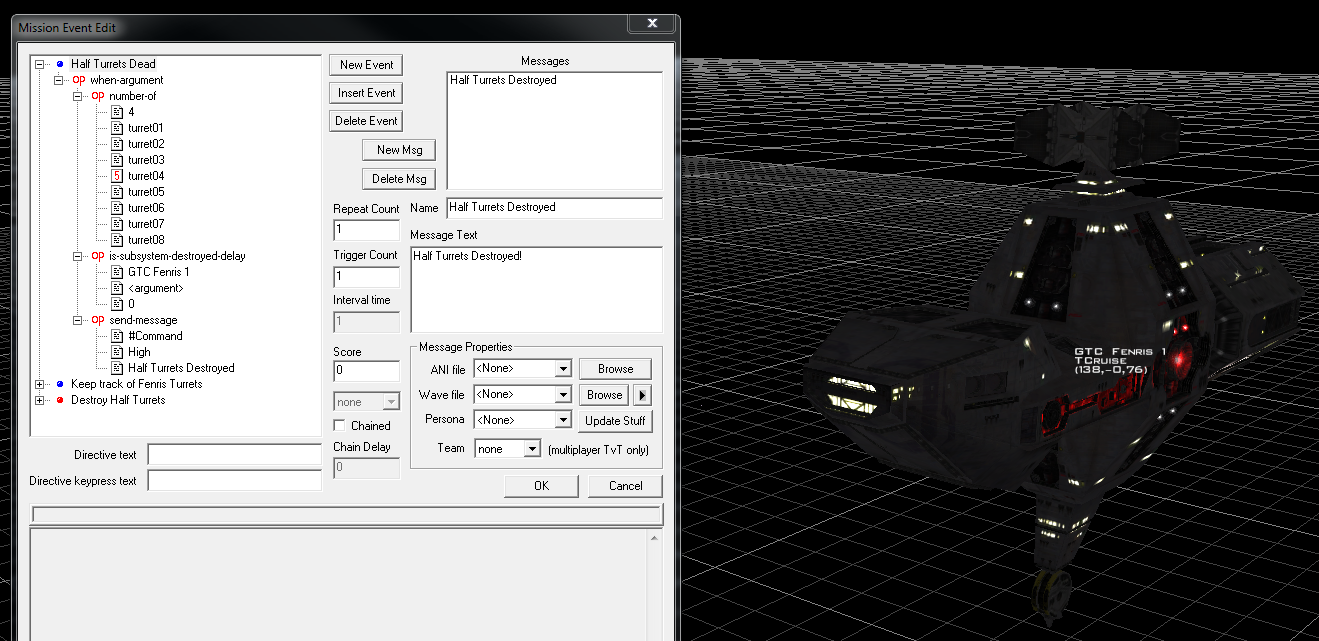Viewport: 1319px width, 641px height.
Task: Collapse the Half Turrets Dead event
Action: coord(40,64)
